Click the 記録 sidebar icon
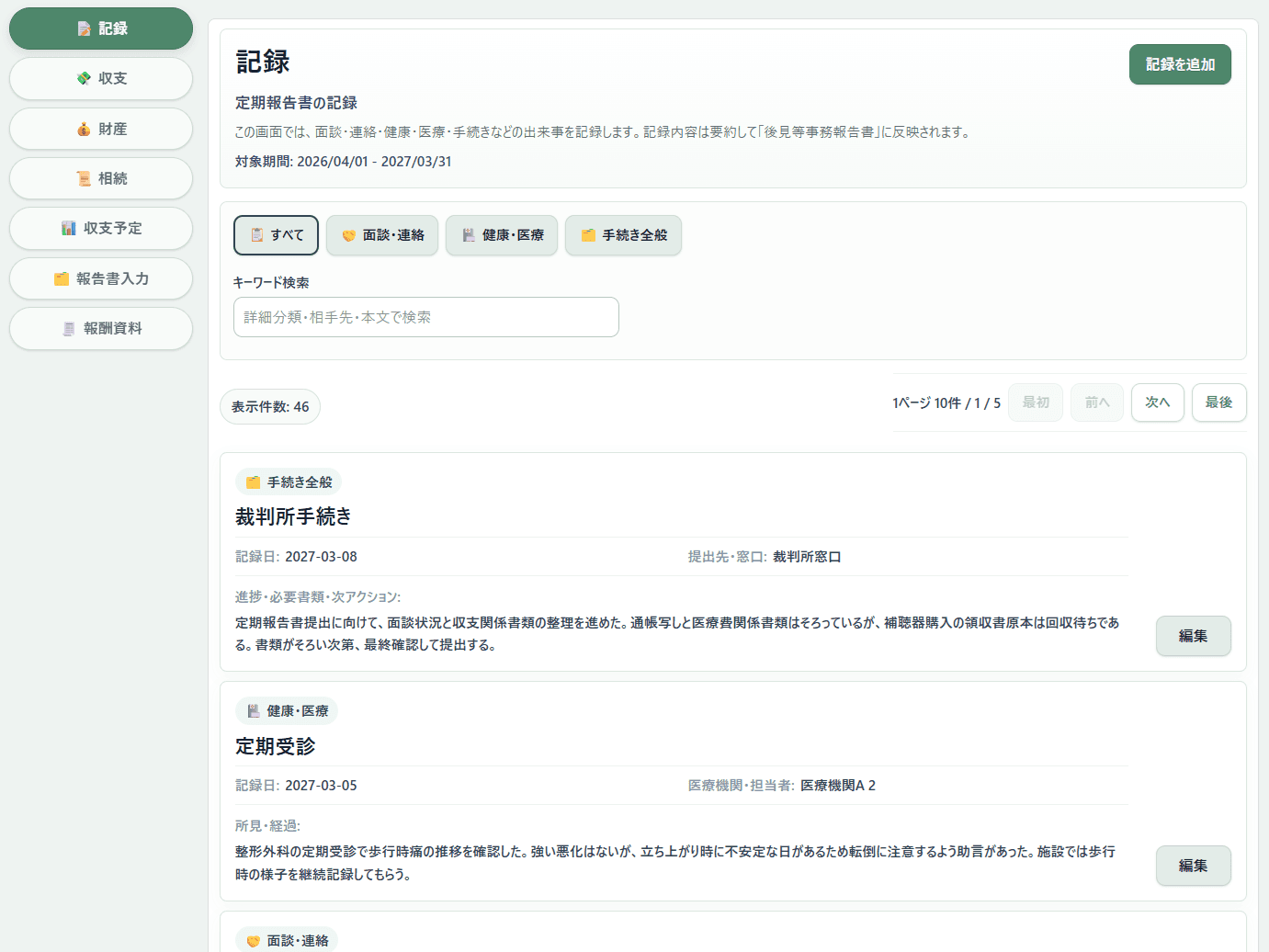 click(84, 28)
